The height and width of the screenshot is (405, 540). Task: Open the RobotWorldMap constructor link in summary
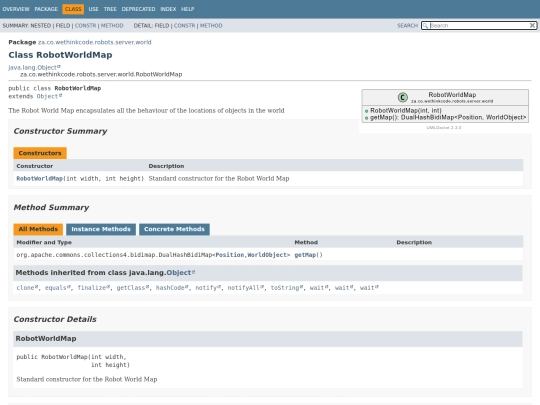pyautogui.click(x=40, y=178)
